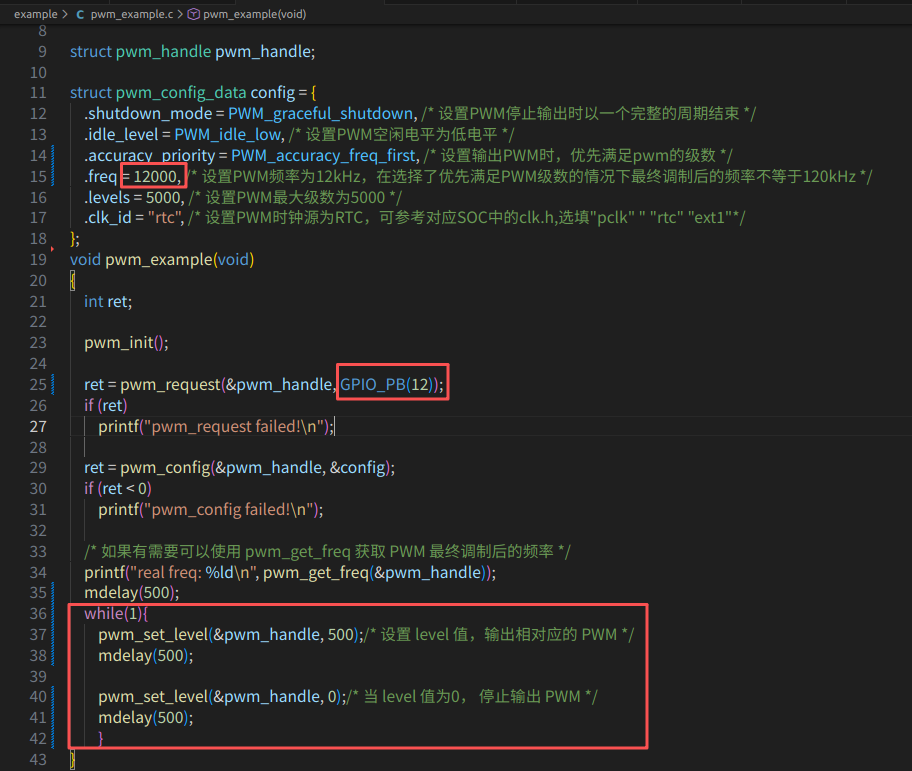Click pwm_request function call
The image size is (912, 771).
170,384
